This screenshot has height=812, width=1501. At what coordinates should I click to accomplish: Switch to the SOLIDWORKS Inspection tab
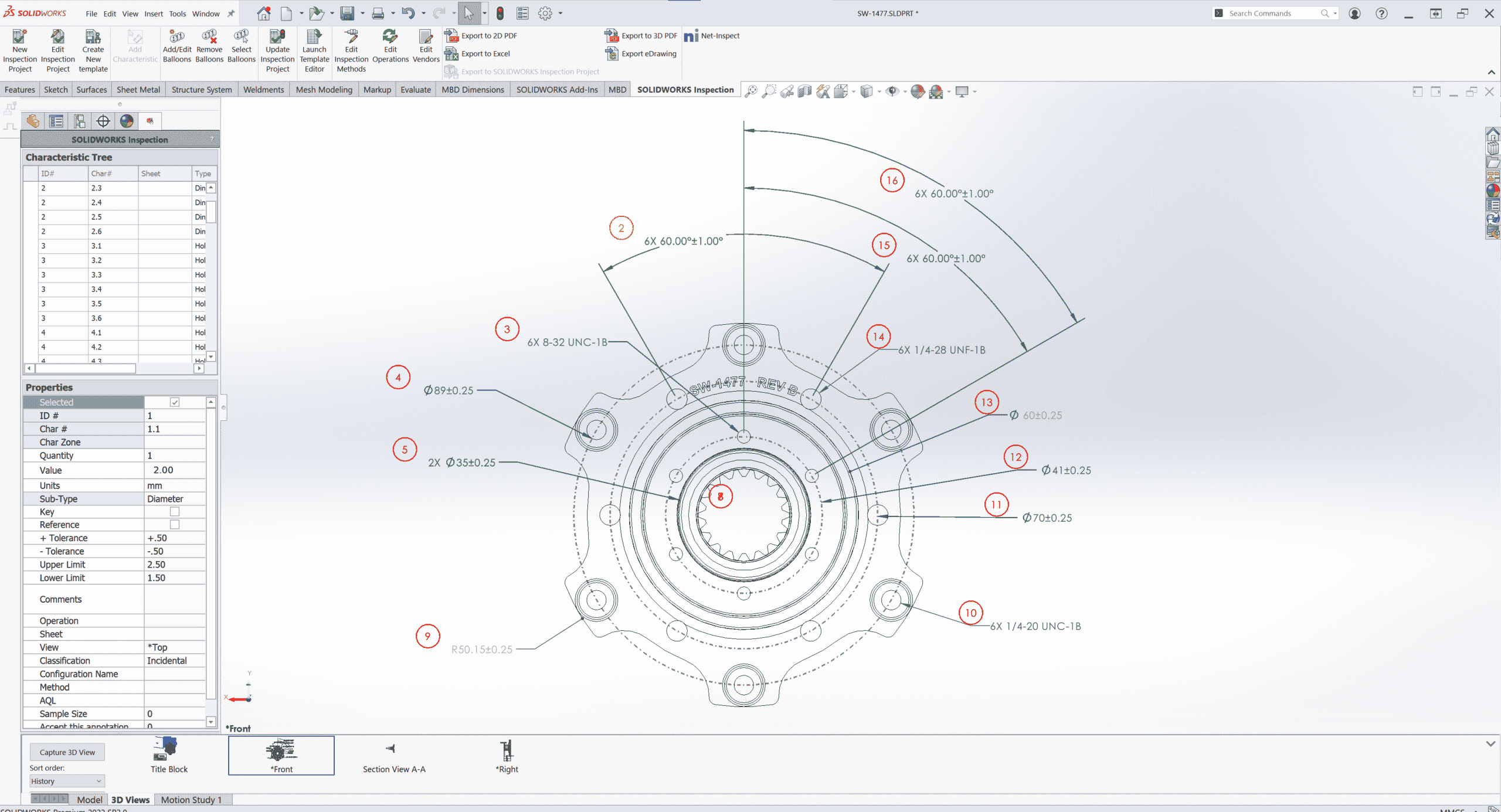(x=686, y=90)
